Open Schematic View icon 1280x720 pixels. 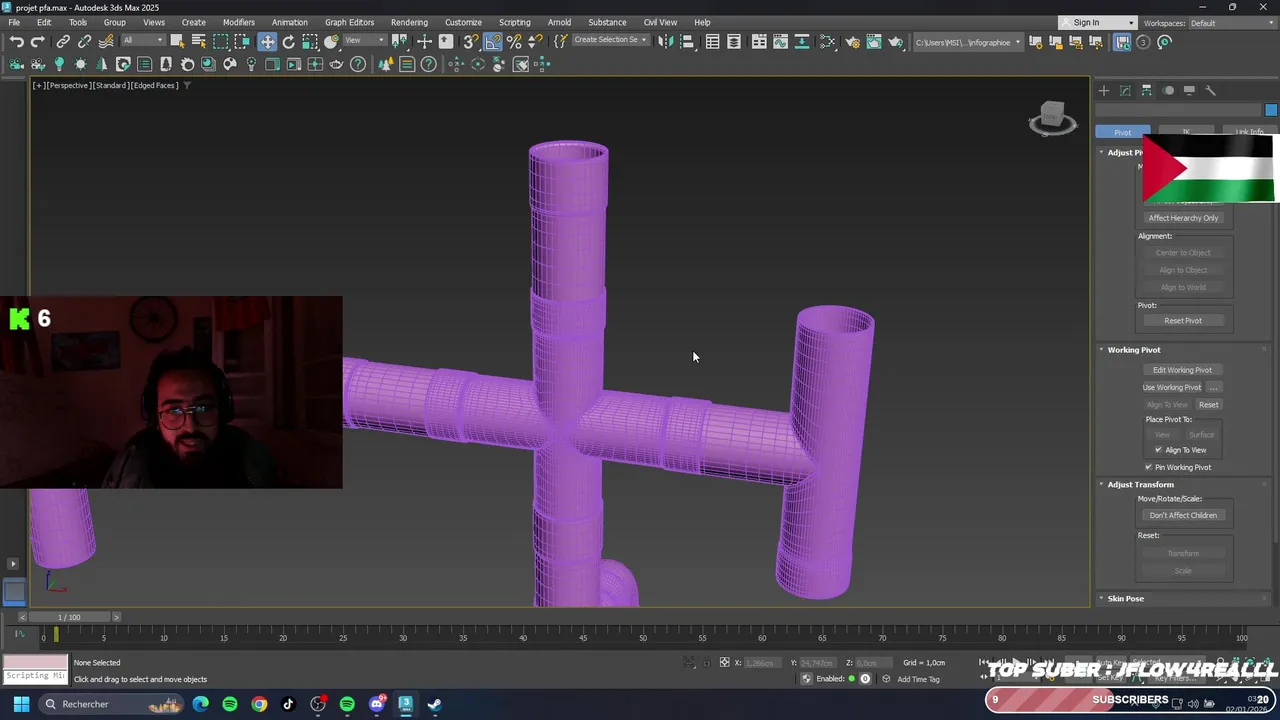tap(802, 42)
